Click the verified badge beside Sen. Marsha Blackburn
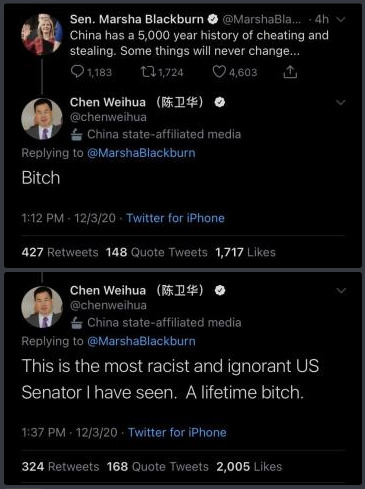 click(213, 19)
